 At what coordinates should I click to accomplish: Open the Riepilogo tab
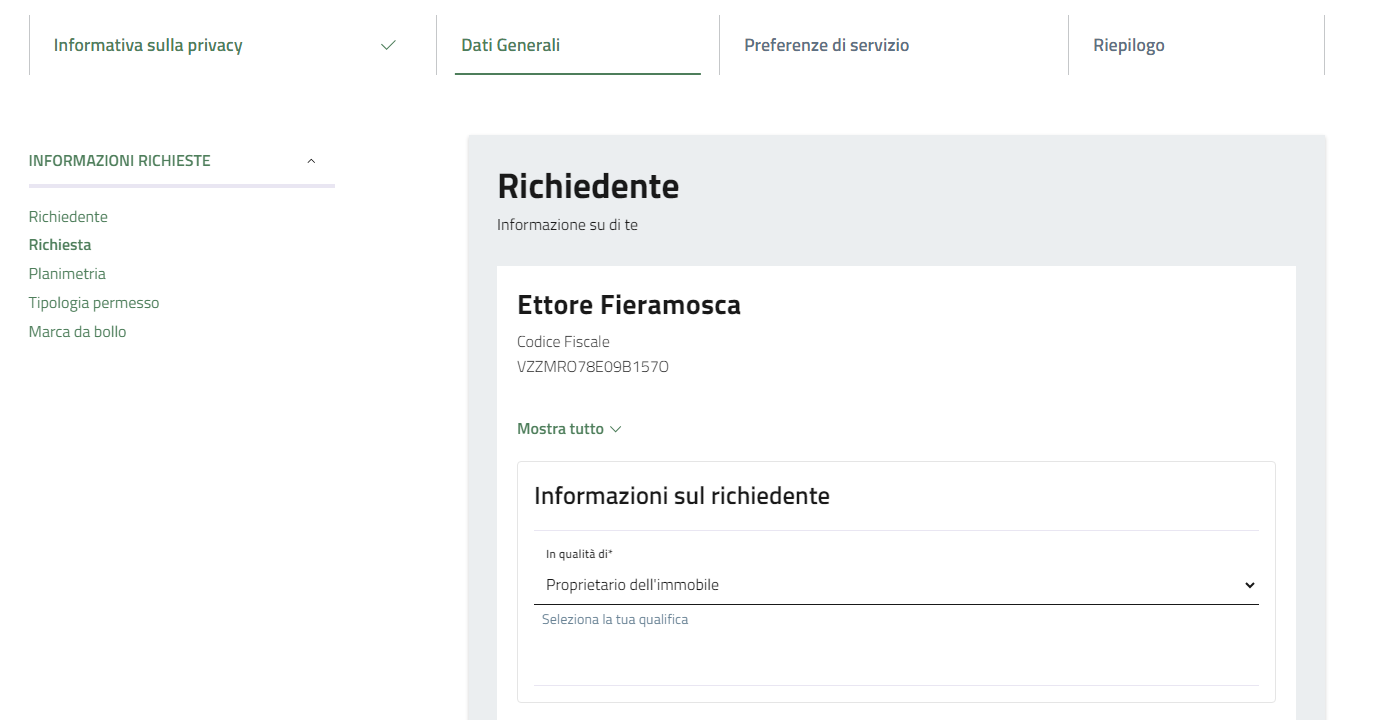[1128, 45]
